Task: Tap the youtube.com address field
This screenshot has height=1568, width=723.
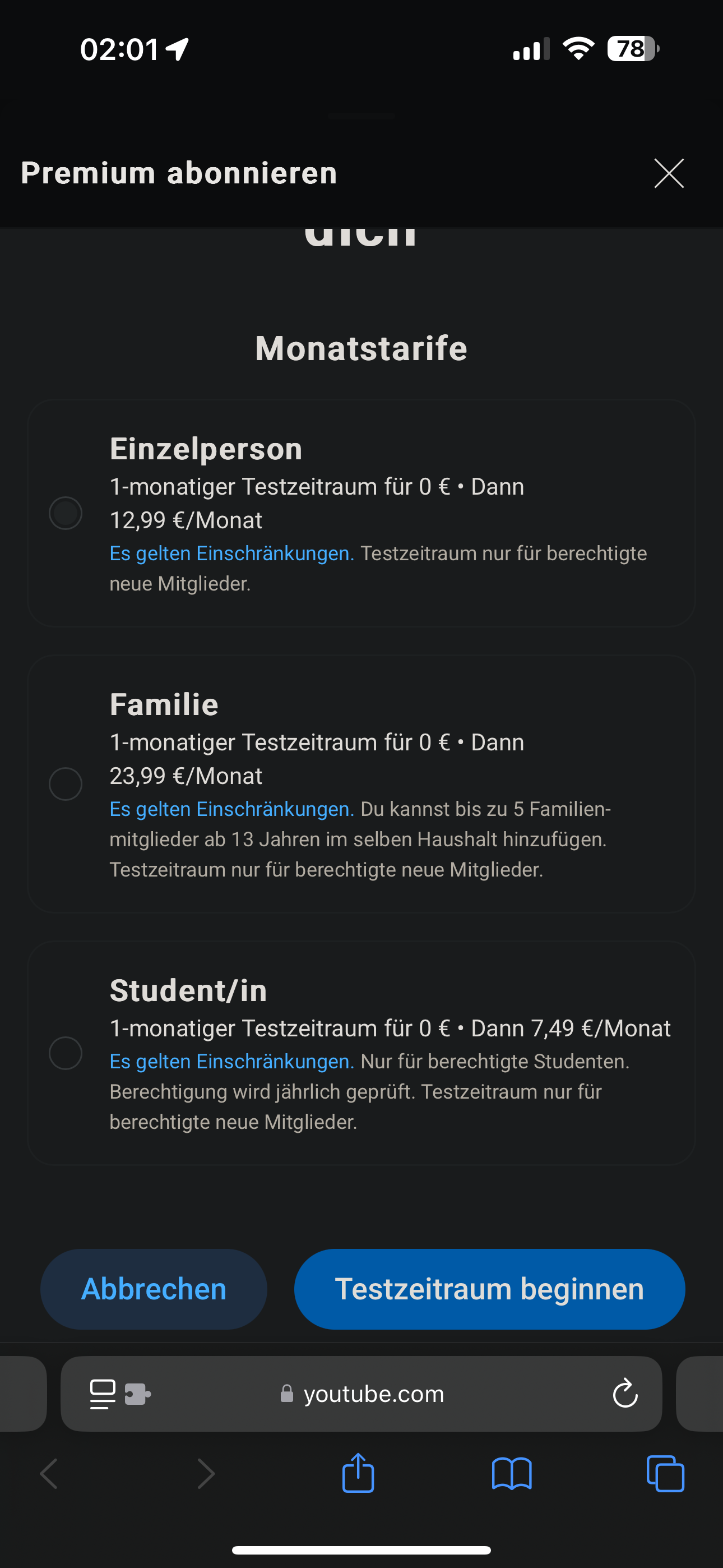Action: pos(374,1394)
